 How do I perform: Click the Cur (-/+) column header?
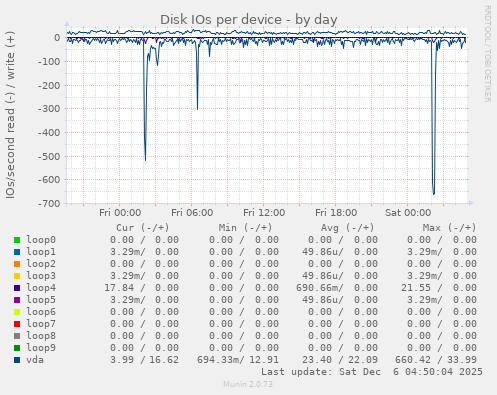143,228
